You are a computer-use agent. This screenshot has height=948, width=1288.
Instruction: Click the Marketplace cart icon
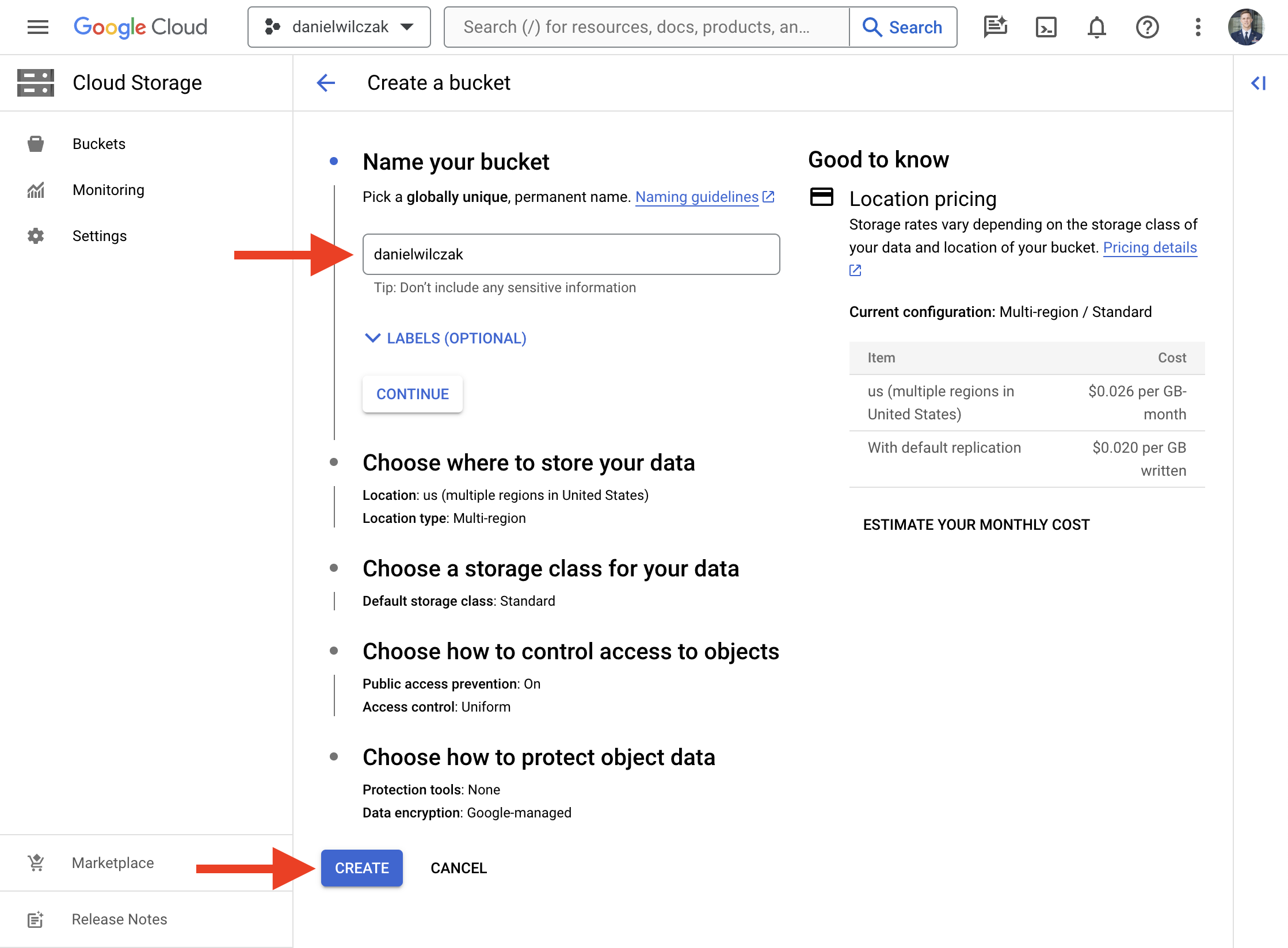click(36, 863)
